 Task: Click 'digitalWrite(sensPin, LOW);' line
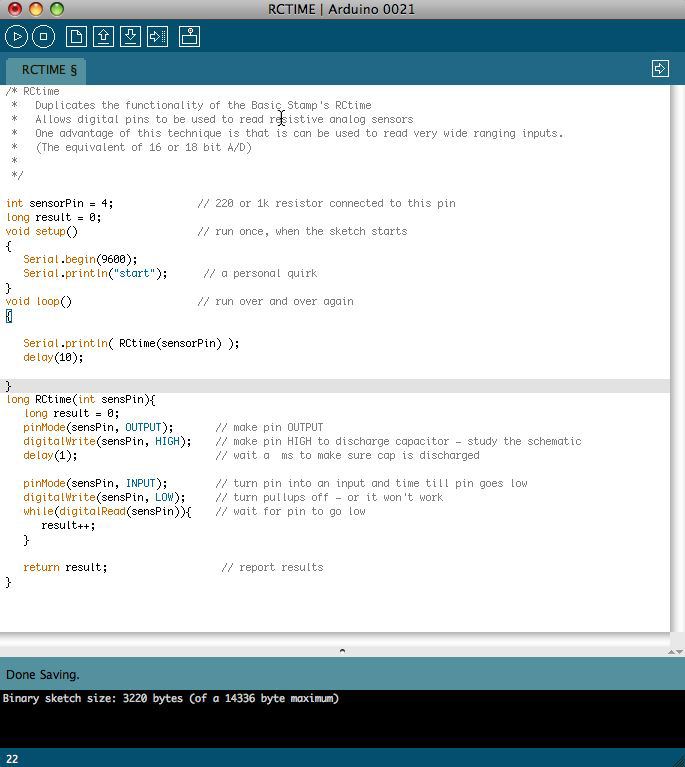[x=104, y=498]
